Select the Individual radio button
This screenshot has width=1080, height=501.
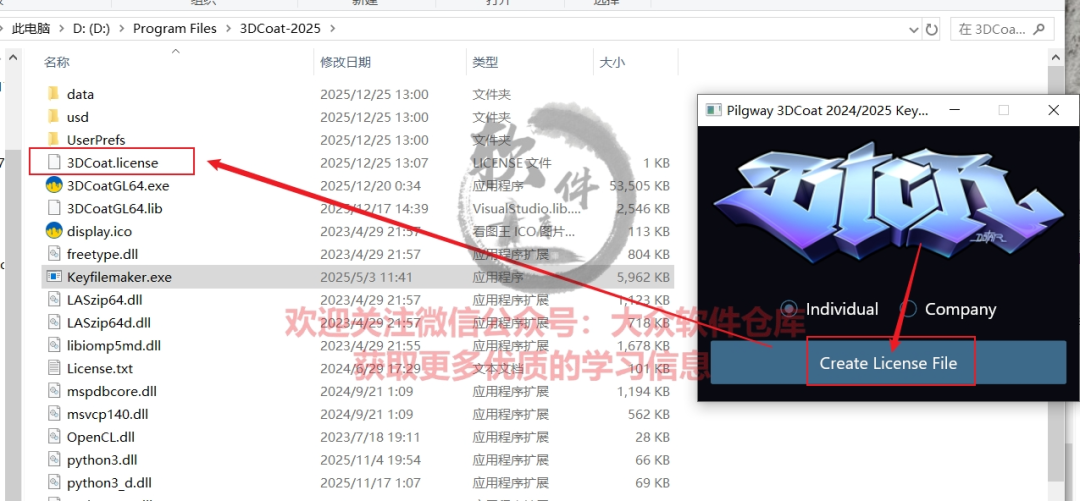790,309
